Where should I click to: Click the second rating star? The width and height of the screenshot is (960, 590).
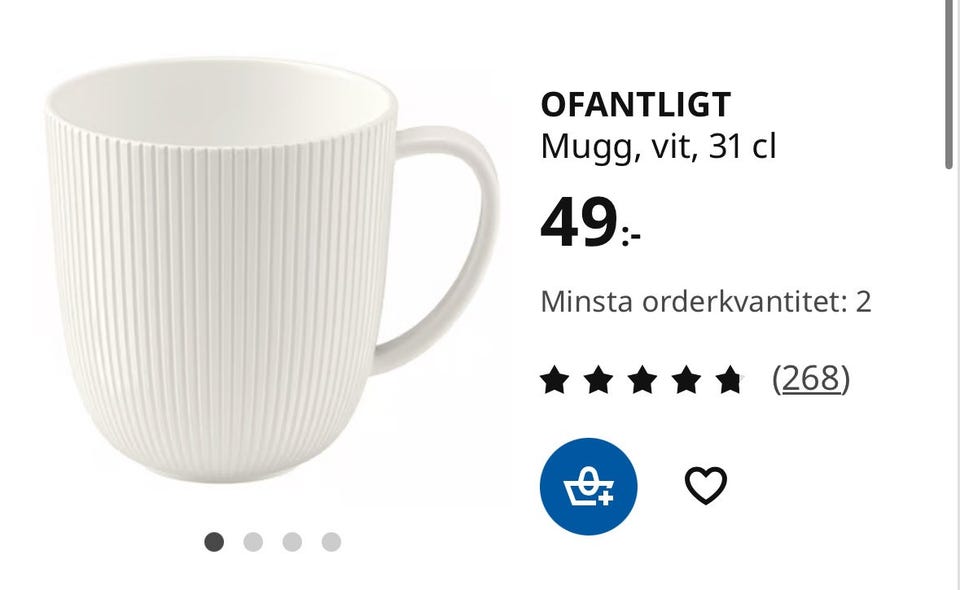coord(600,379)
